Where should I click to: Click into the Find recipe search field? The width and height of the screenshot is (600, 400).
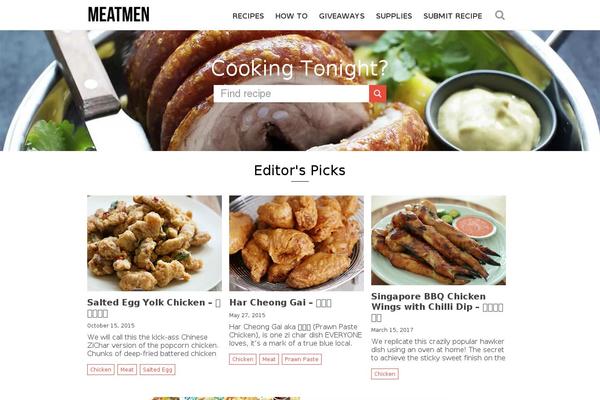pyautogui.click(x=291, y=94)
